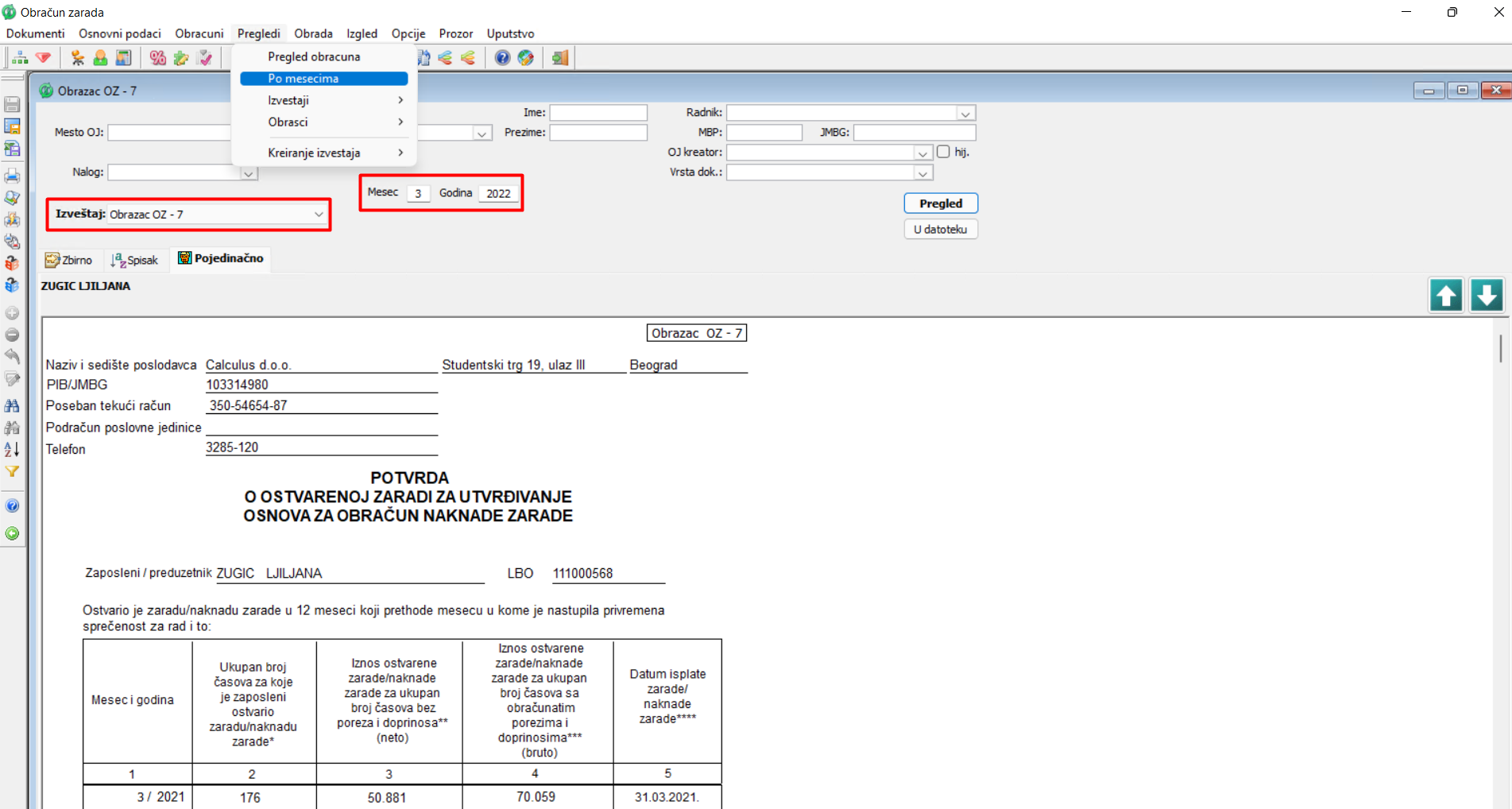The image size is (1512, 809).
Task: Open the Vrsta dok. dropdown
Action: click(922, 173)
